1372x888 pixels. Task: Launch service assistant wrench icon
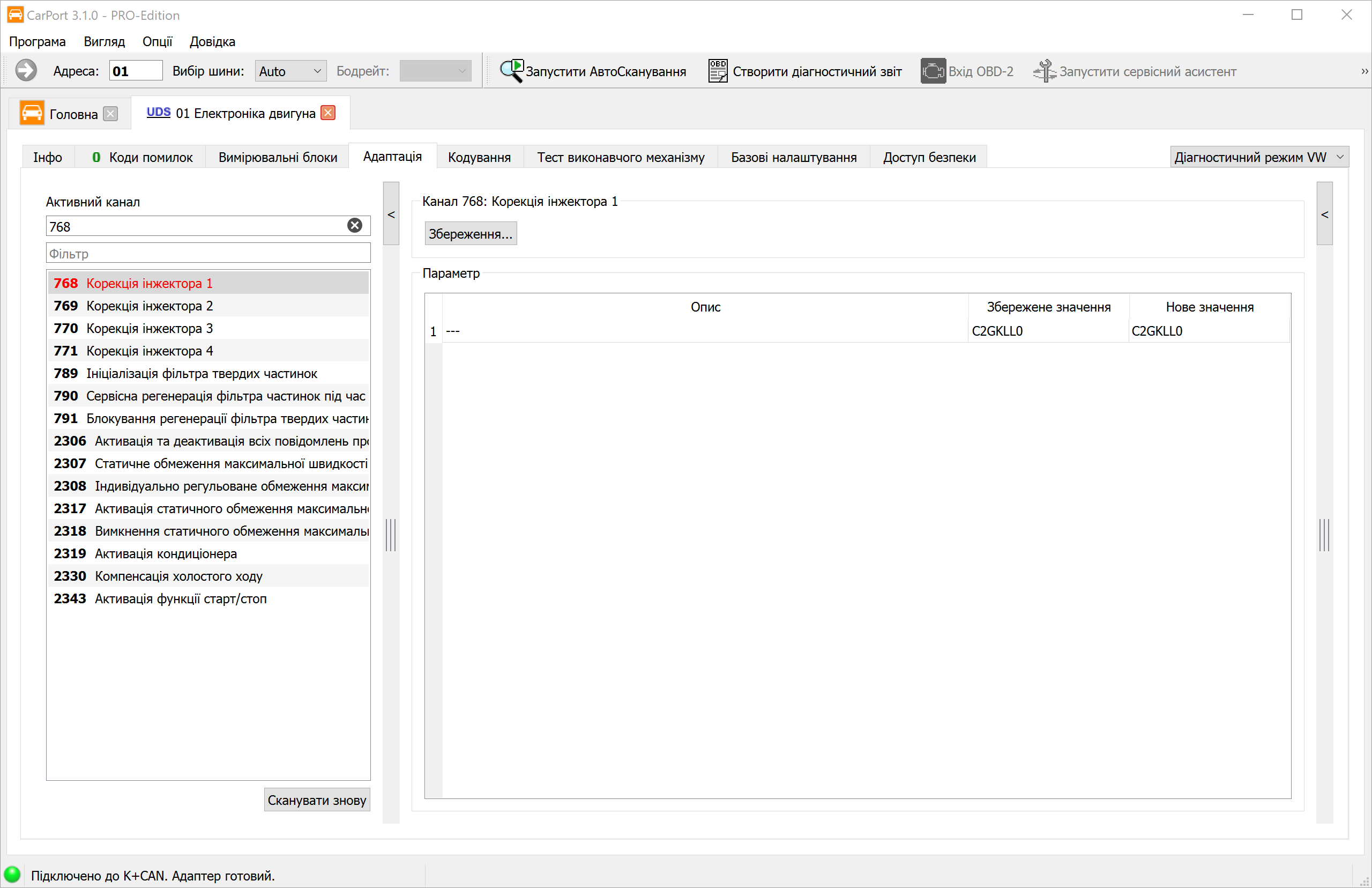coord(1044,71)
